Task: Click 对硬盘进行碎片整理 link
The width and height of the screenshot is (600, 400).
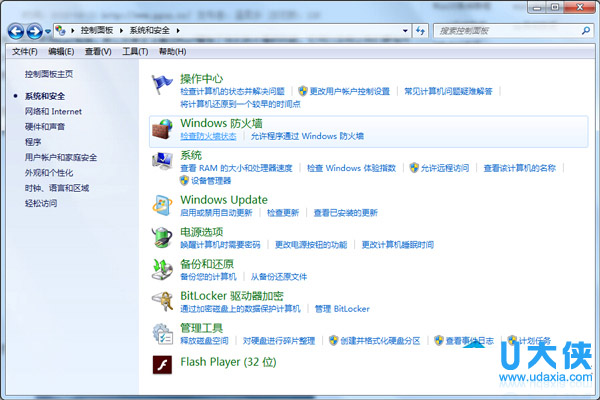Action: pos(279,341)
